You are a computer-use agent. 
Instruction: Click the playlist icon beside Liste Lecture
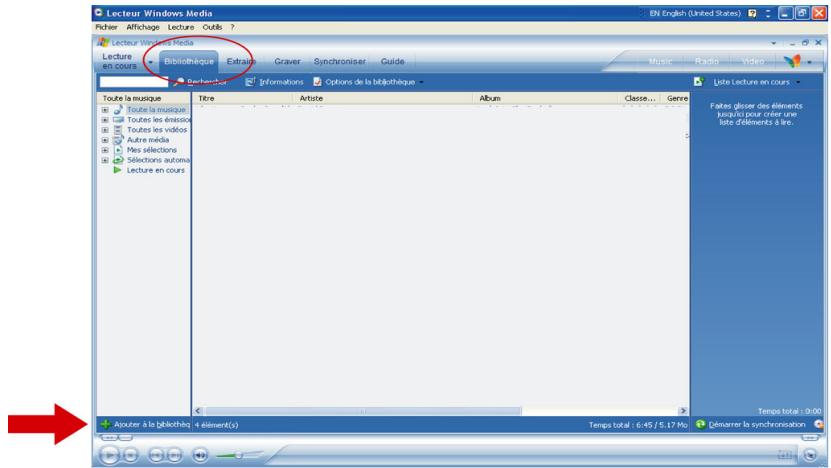pyautogui.click(x=699, y=81)
